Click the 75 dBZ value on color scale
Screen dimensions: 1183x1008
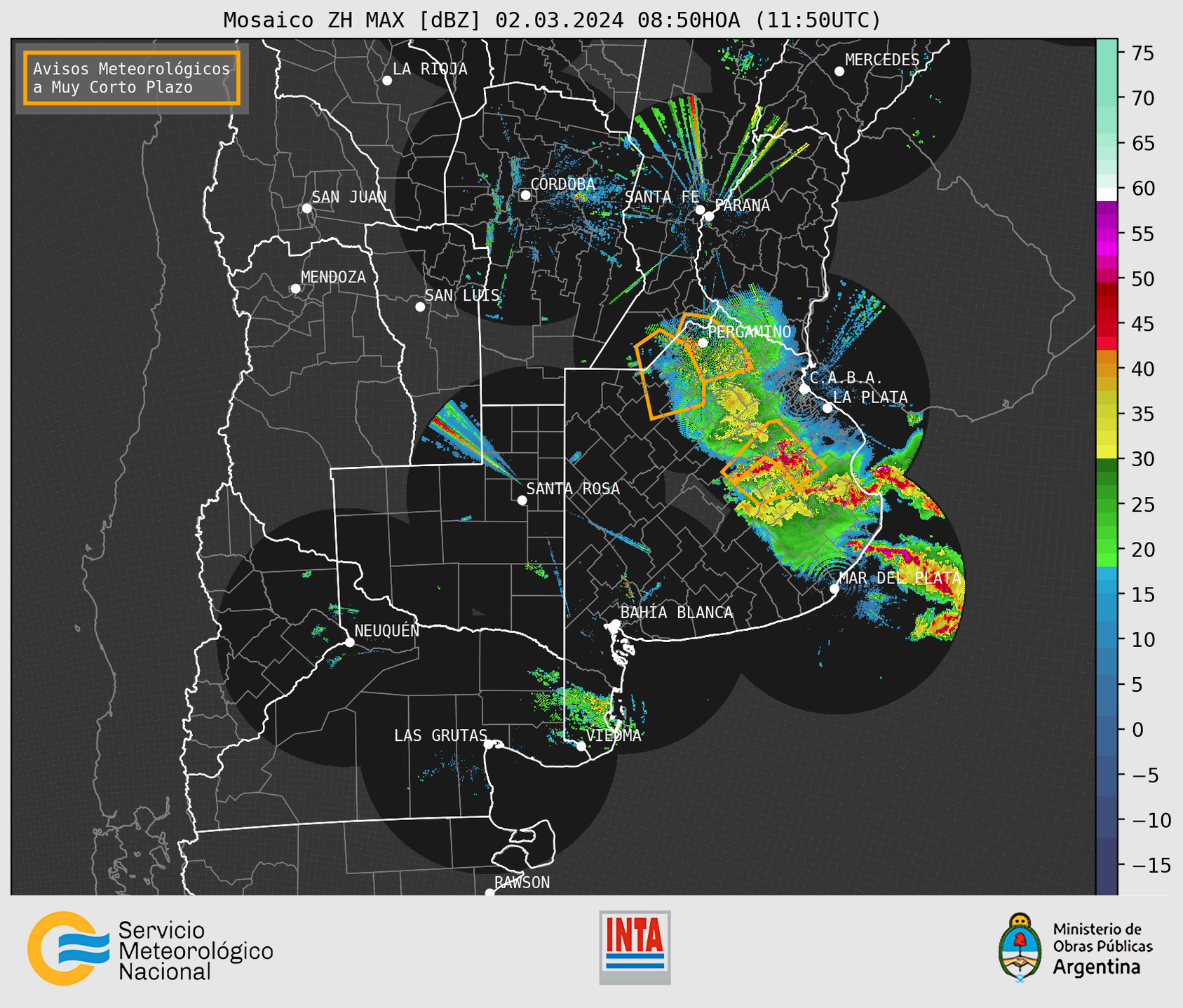point(1143,53)
